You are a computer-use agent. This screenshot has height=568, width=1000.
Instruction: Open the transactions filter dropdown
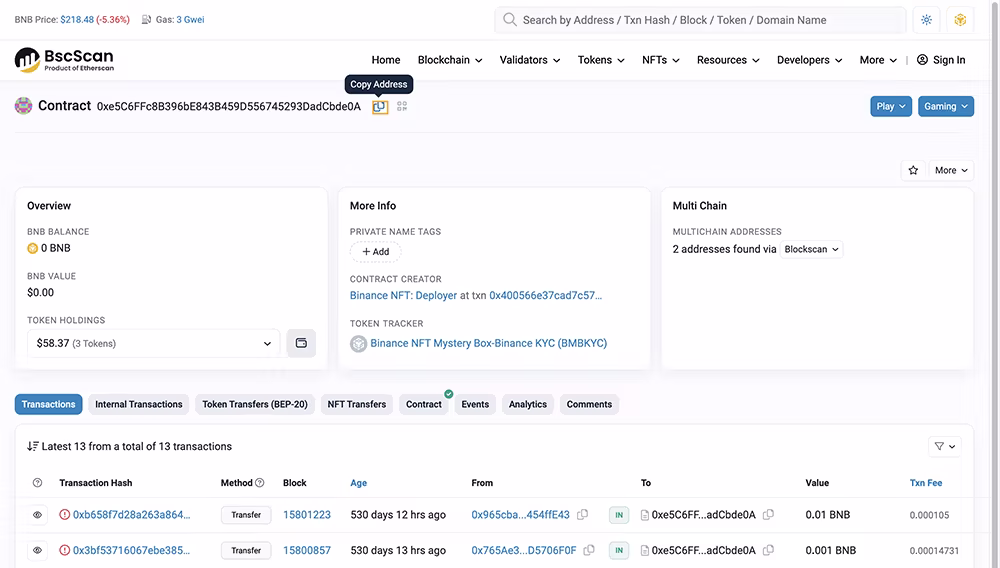tap(945, 446)
